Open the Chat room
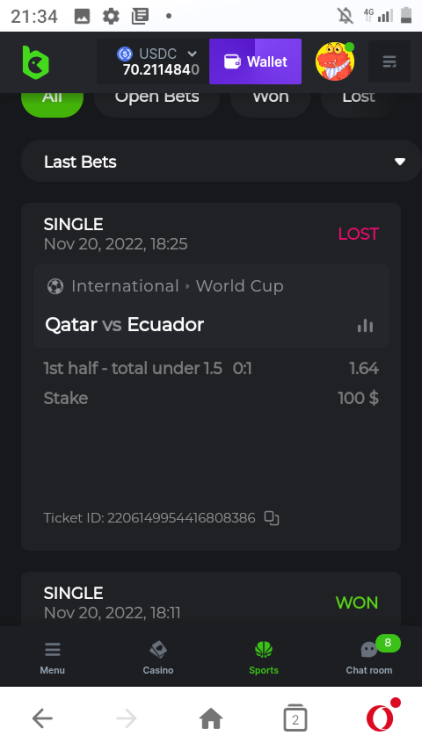This screenshot has width=422, height=750. (x=369, y=658)
